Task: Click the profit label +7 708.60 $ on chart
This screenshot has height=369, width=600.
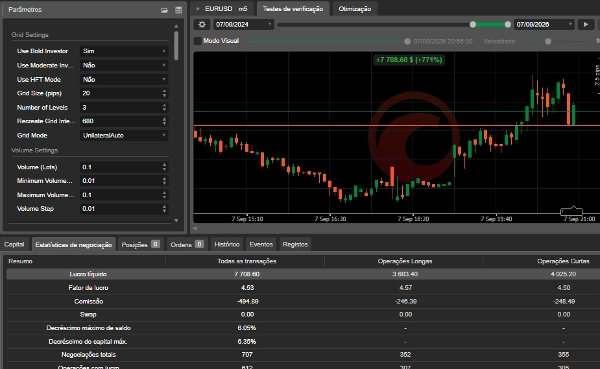Action: point(409,60)
